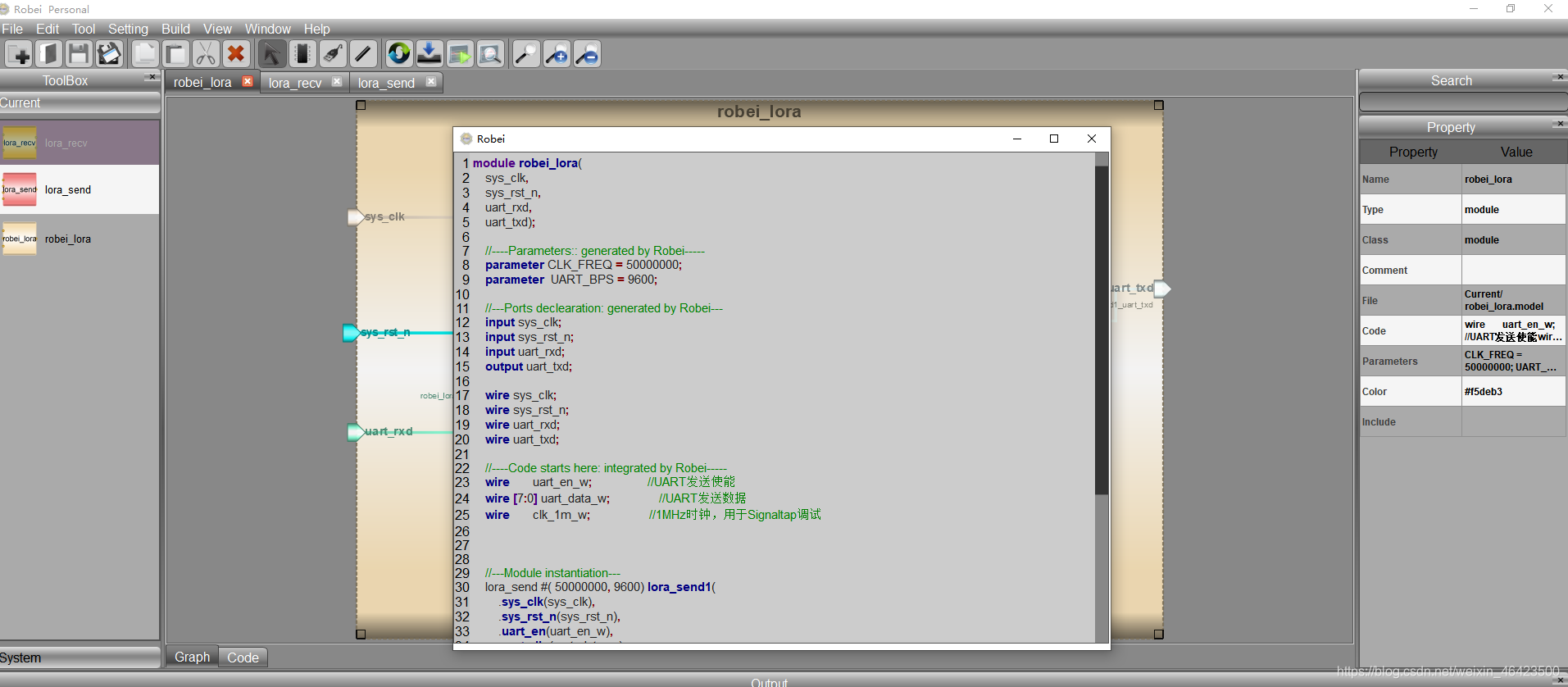Paste from clipboard toolbar icon

pyautogui.click(x=175, y=54)
